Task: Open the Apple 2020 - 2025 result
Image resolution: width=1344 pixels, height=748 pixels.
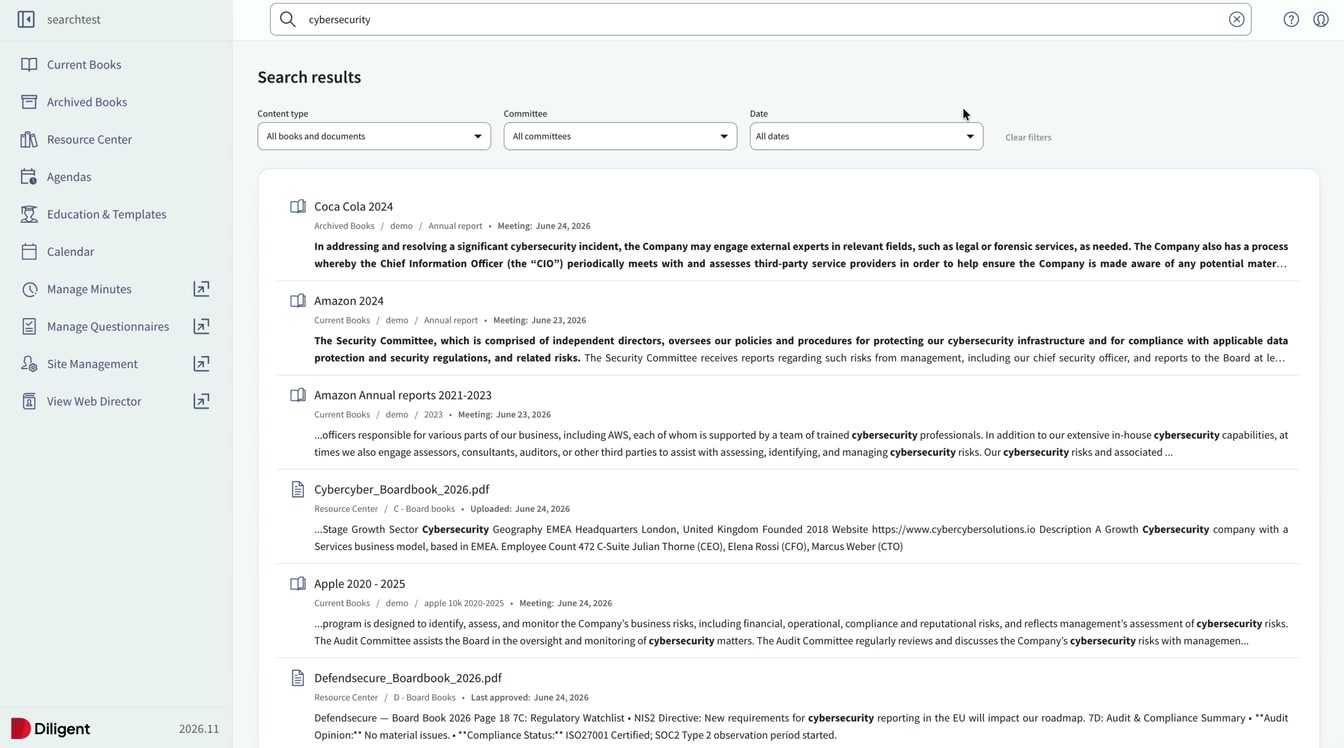Action: [x=359, y=584]
